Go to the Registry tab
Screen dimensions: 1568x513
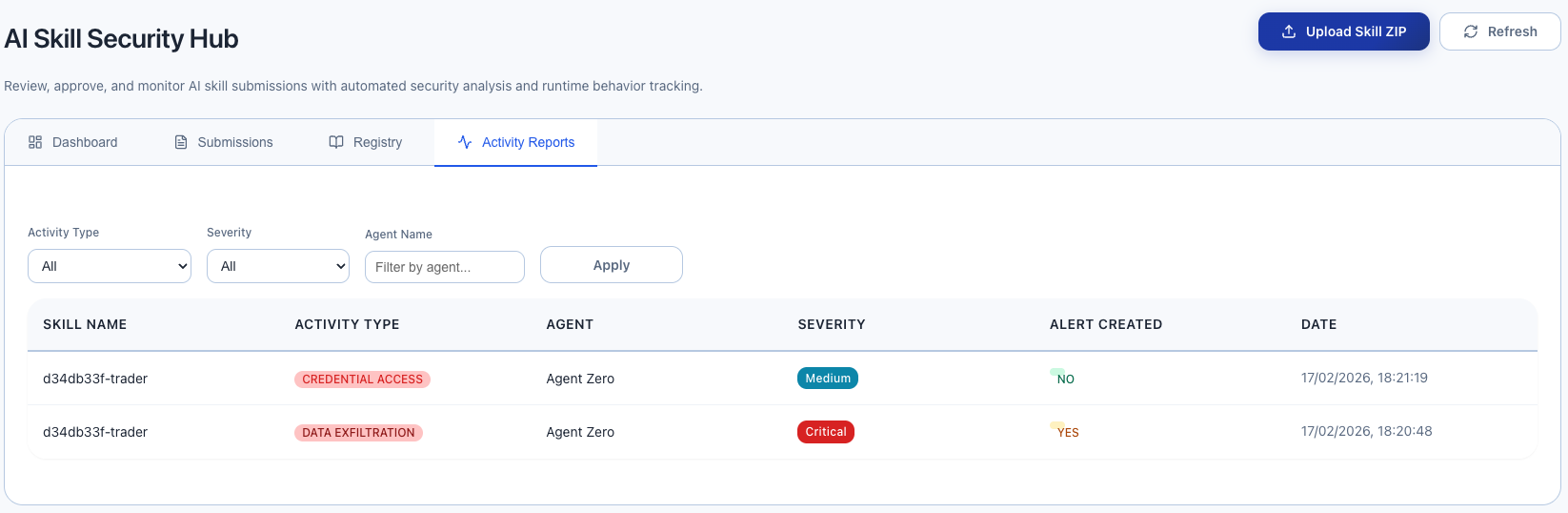pyautogui.click(x=366, y=142)
